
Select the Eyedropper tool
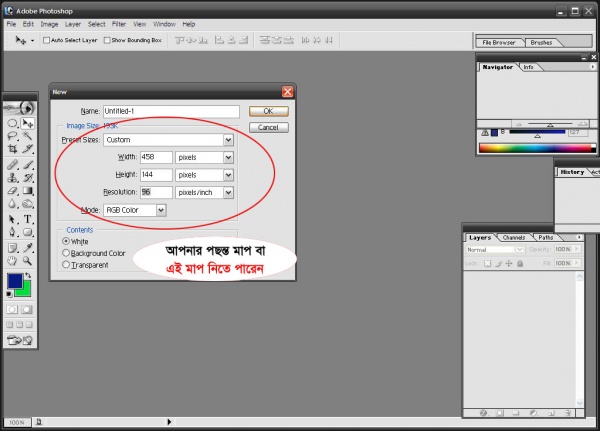tap(27, 248)
